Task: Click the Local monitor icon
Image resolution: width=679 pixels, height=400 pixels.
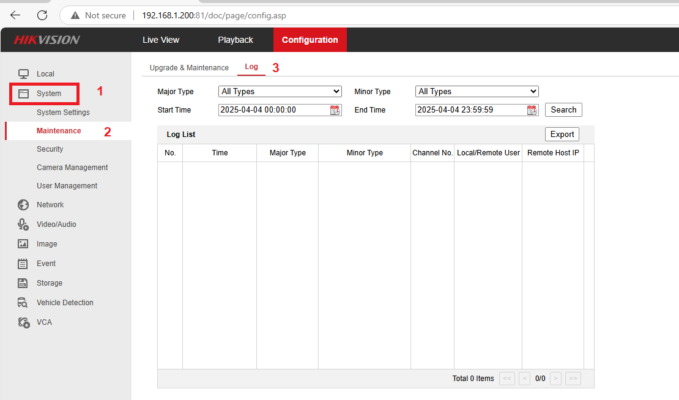Action: pos(23,74)
